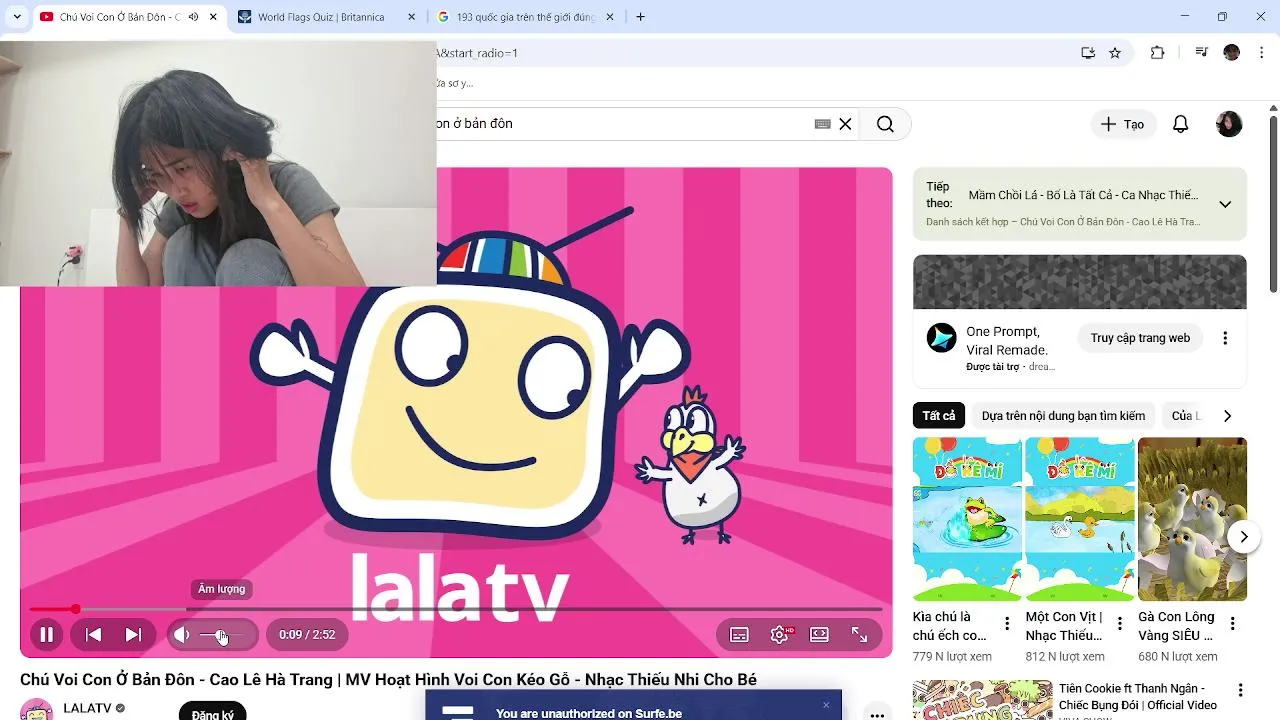This screenshot has width=1280, height=720.
Task: Open options for Một Con Vịt video
Action: pyautogui.click(x=1120, y=624)
